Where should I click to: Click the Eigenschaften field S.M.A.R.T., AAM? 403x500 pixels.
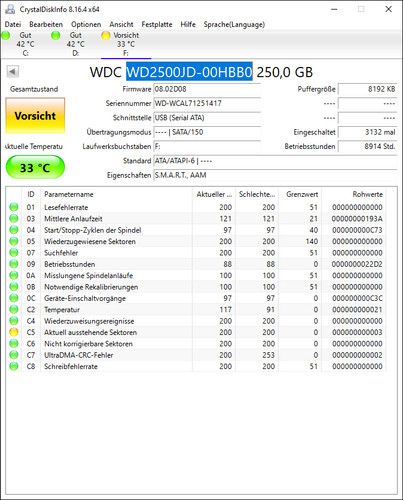point(275,175)
